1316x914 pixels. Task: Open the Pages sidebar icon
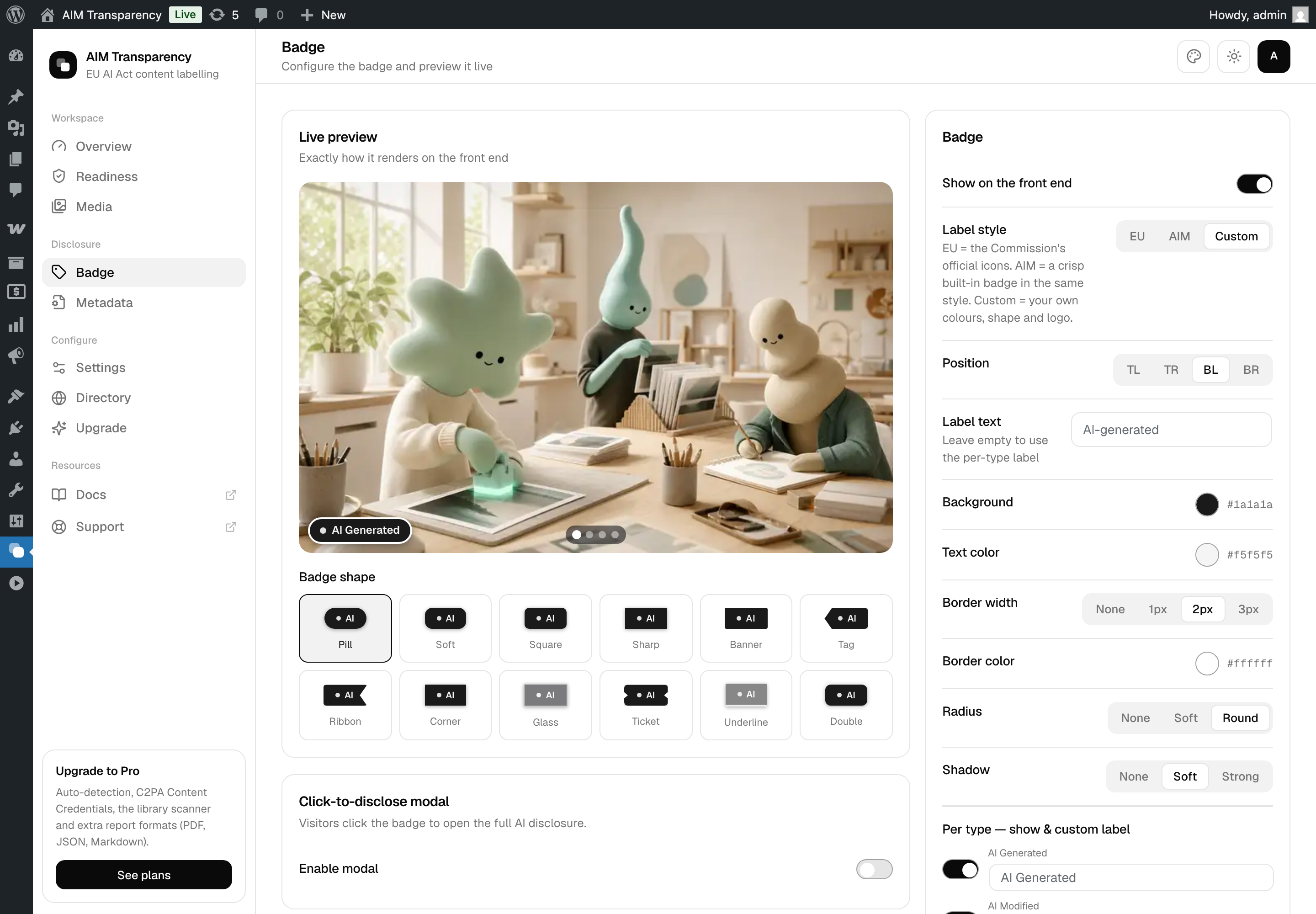tap(16, 159)
